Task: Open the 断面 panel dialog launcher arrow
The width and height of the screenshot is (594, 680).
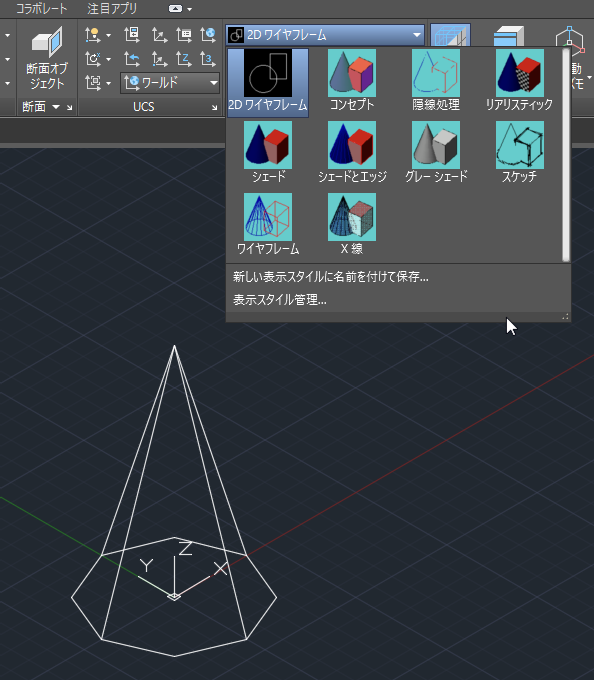Action: point(69,107)
